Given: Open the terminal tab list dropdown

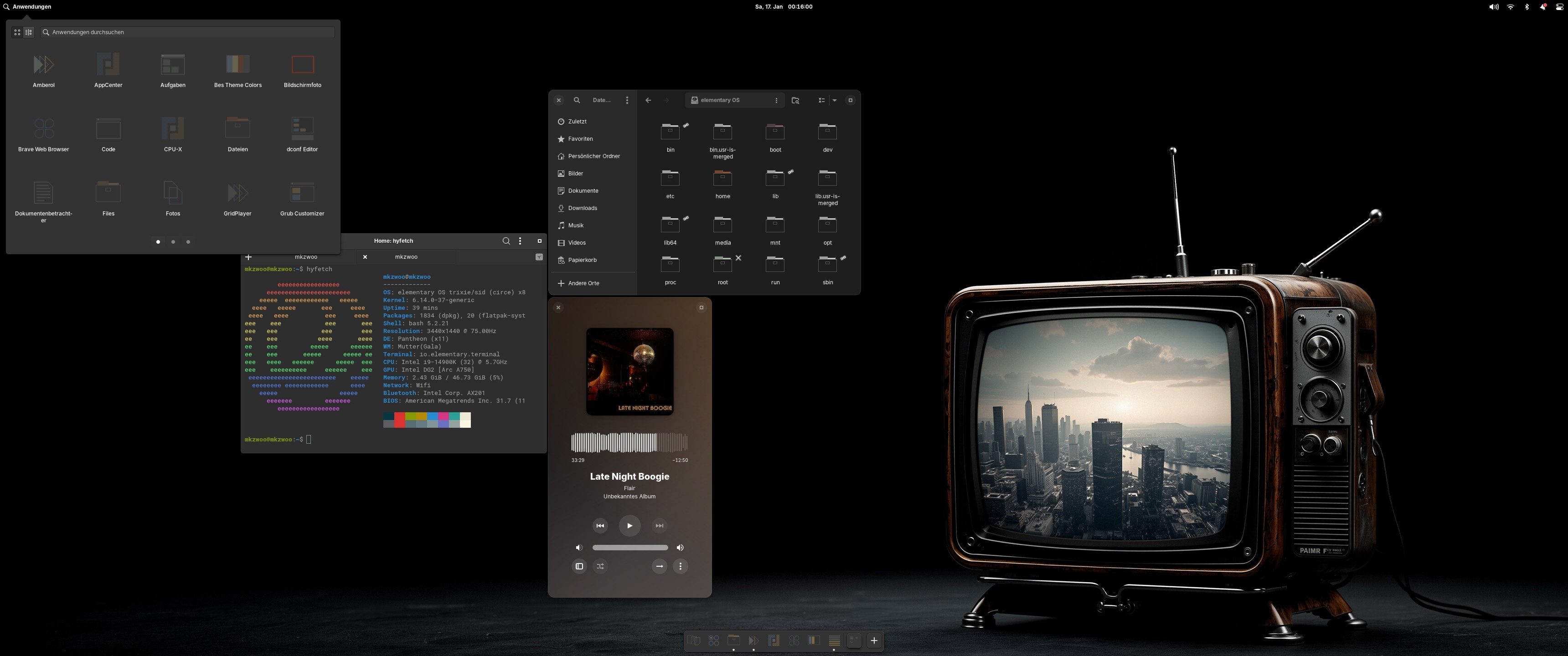Looking at the screenshot, I should click(x=539, y=257).
